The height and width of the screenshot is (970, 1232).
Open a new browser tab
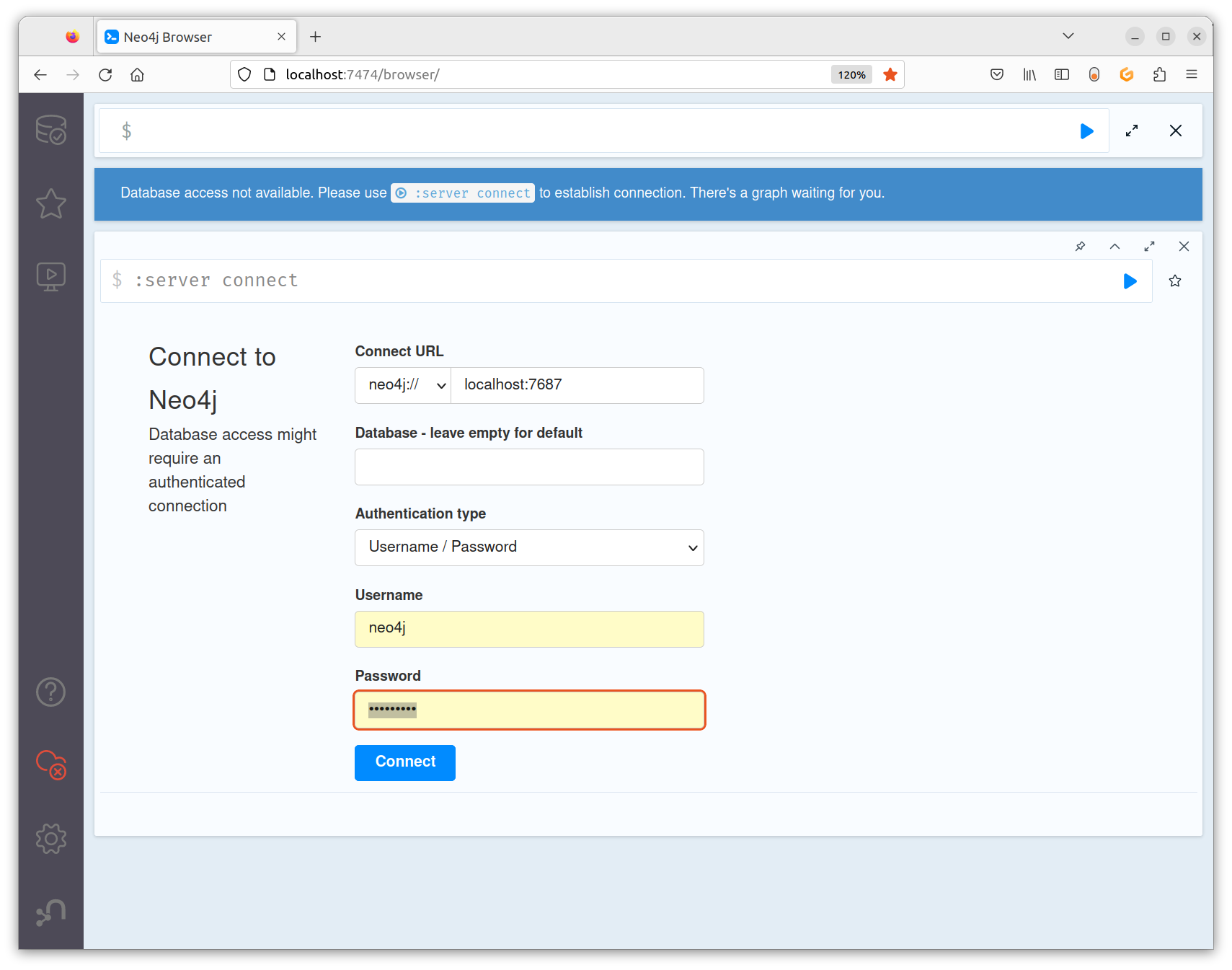(x=315, y=37)
